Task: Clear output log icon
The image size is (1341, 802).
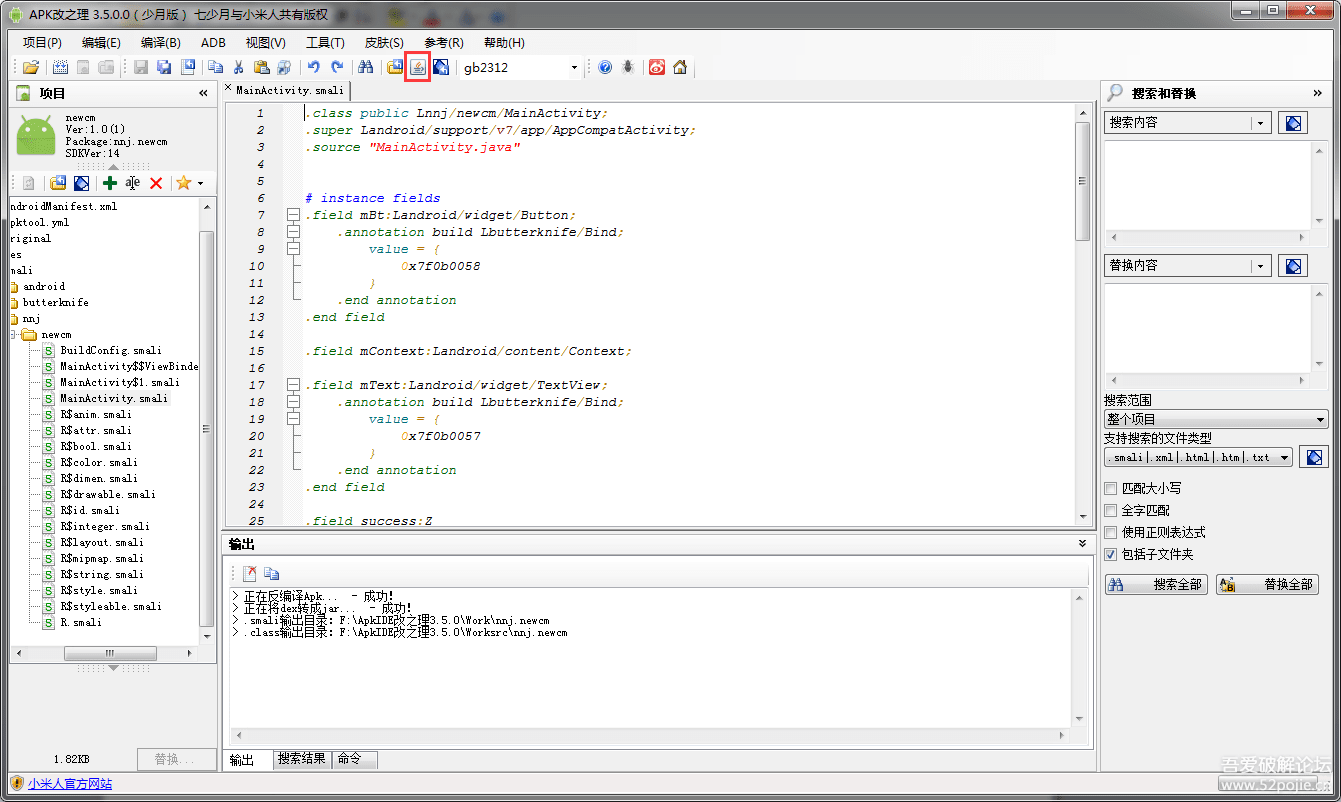Action: point(250,574)
